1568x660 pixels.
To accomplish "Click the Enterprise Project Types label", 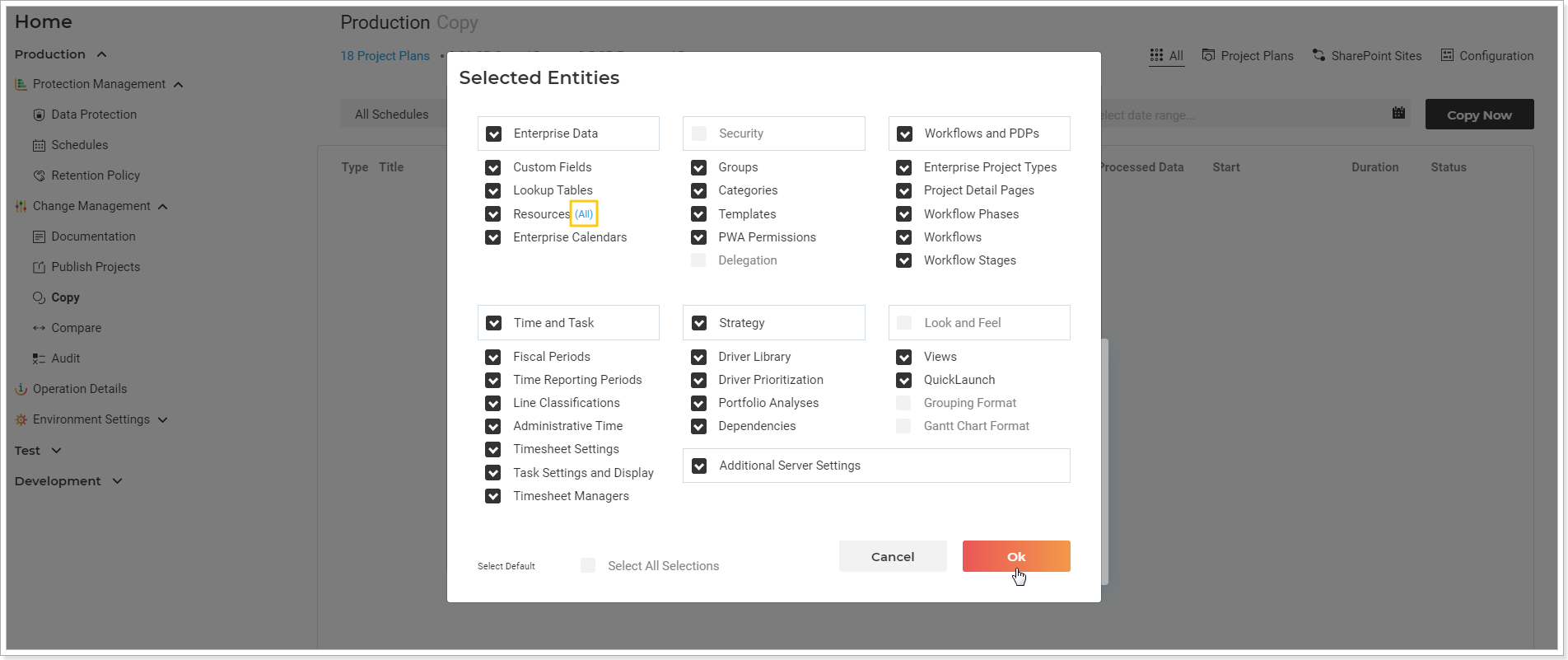I will coord(990,167).
